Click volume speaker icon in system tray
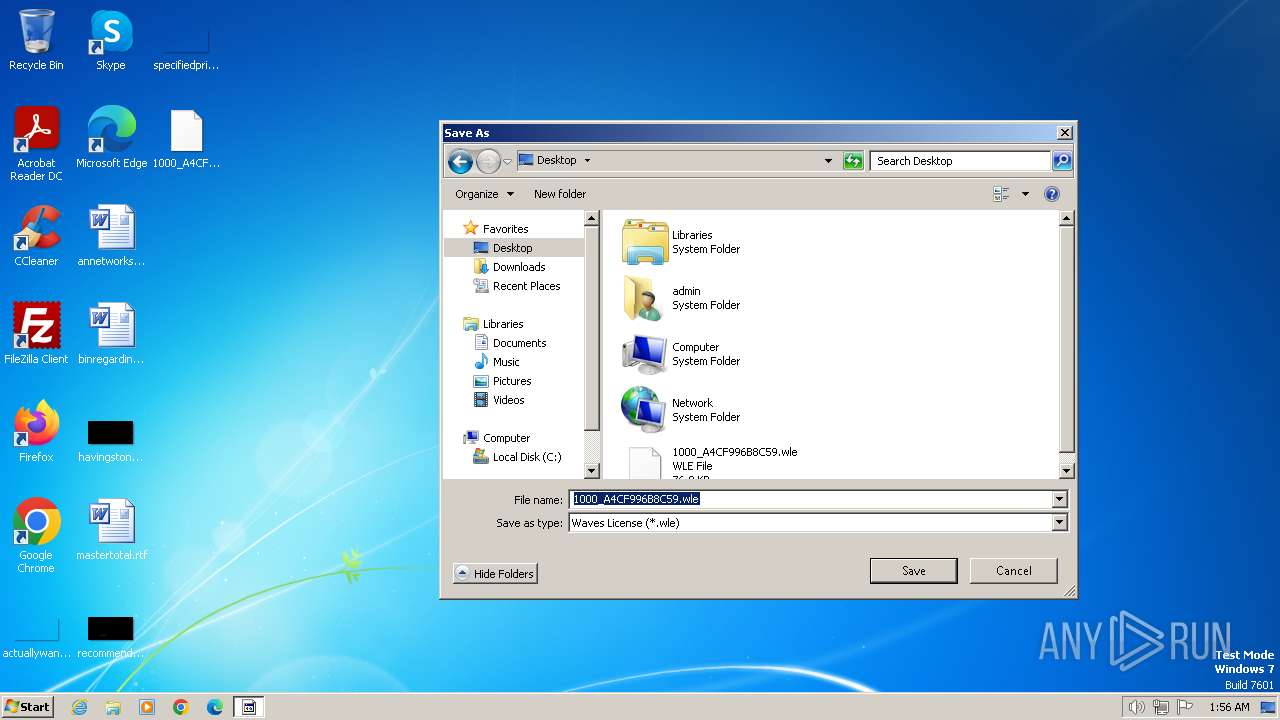The height and width of the screenshot is (720, 1280). [1136, 707]
